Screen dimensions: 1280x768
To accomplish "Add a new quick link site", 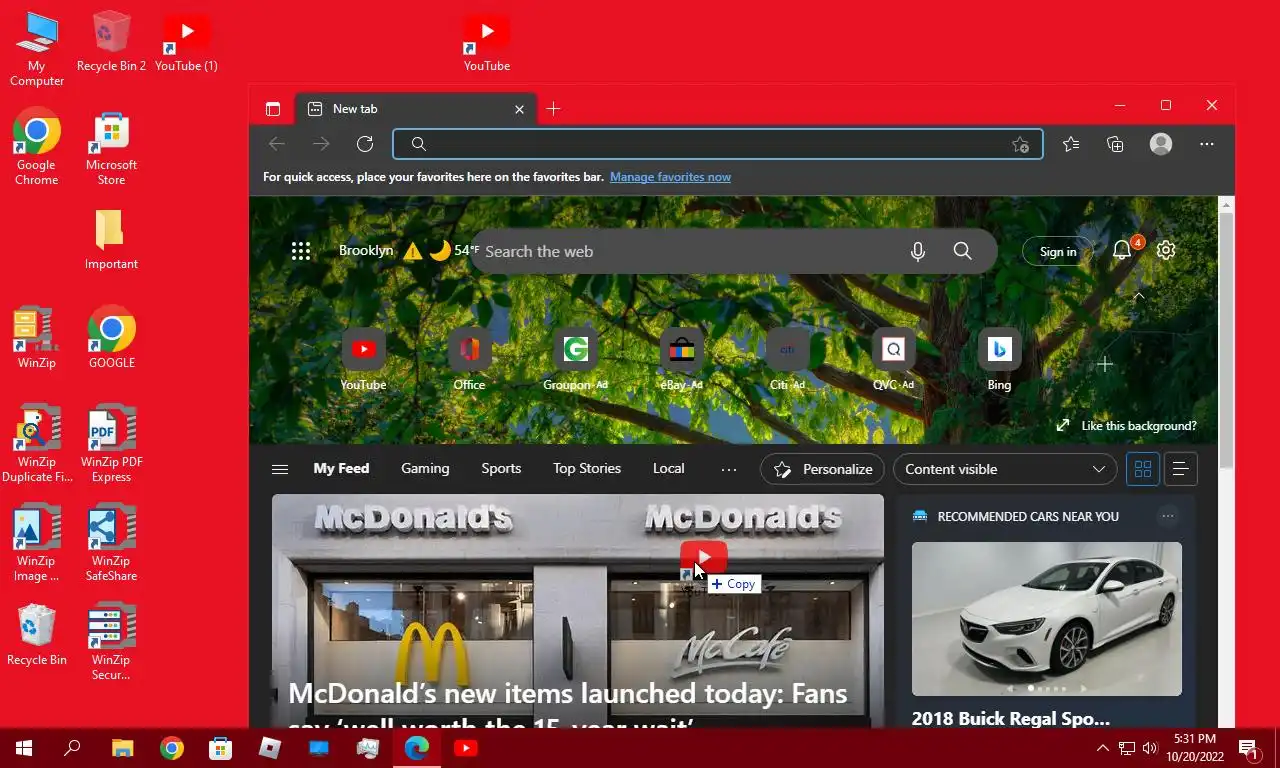I will pos(1105,364).
